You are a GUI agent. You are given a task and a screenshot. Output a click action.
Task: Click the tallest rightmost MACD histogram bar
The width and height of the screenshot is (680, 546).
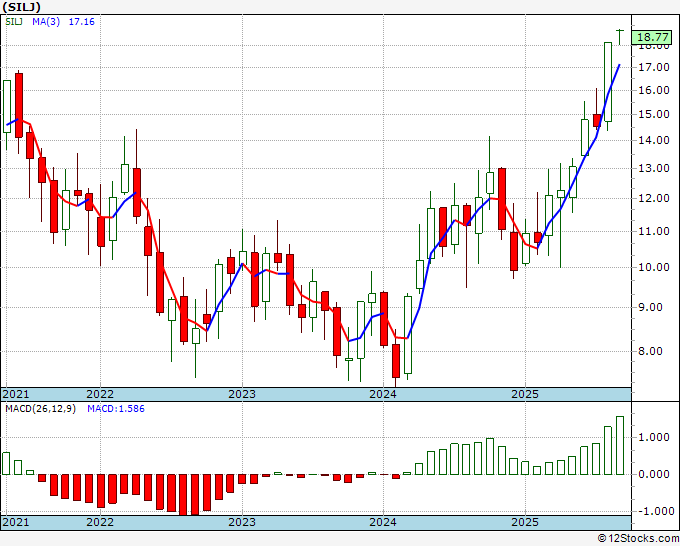[x=620, y=445]
